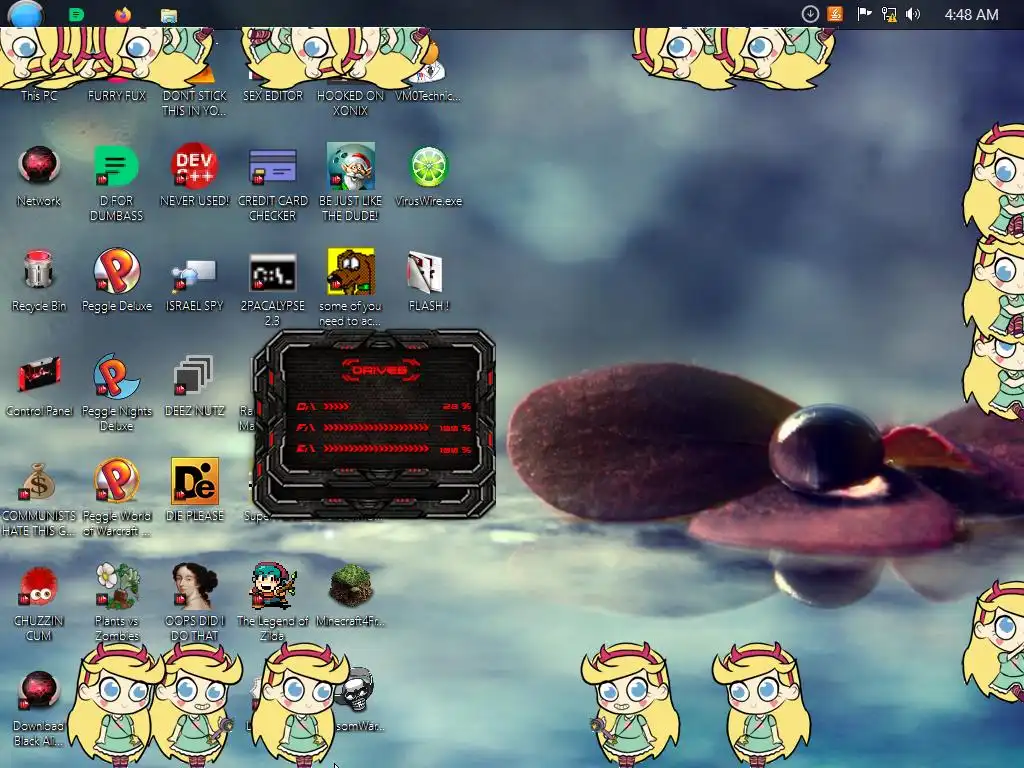Open the DEEZ NUTZ shortcut
Viewport: 1024px width, 768px height.
point(193,376)
